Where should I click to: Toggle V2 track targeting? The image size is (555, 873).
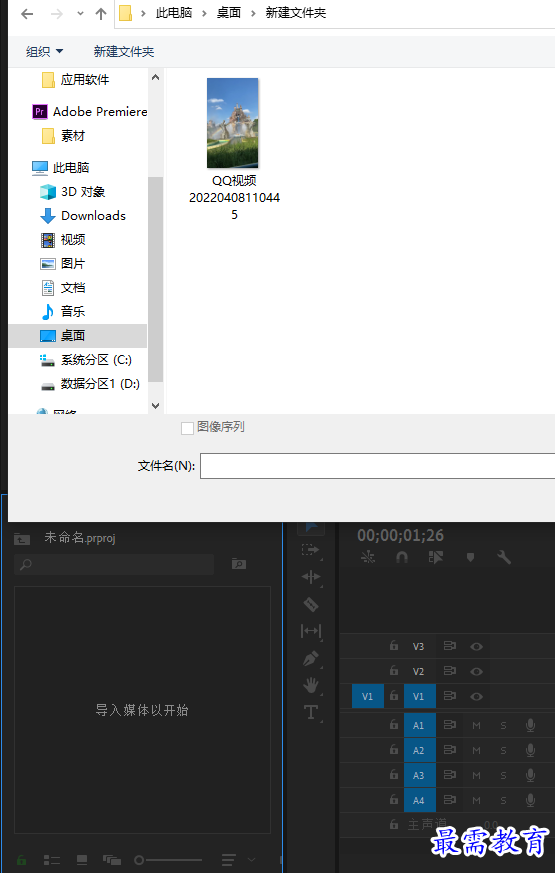(x=420, y=671)
